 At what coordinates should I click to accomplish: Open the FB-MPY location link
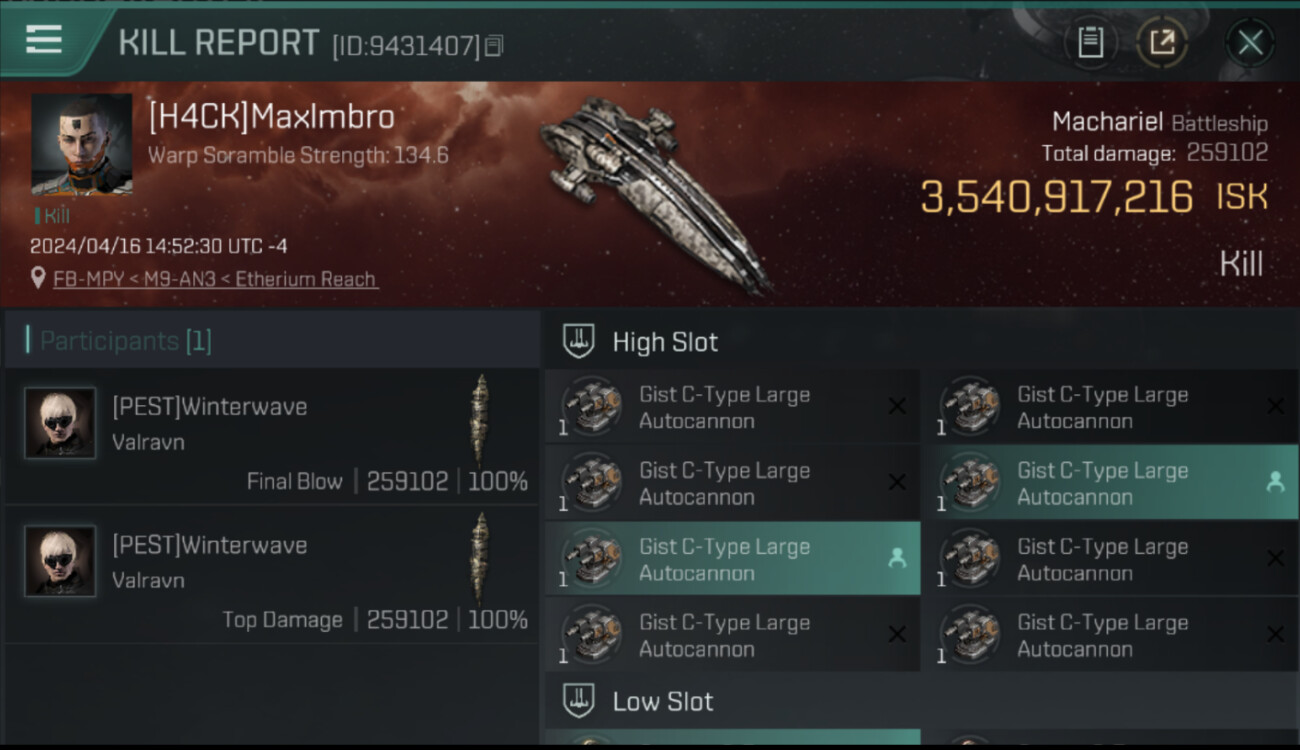(x=214, y=279)
